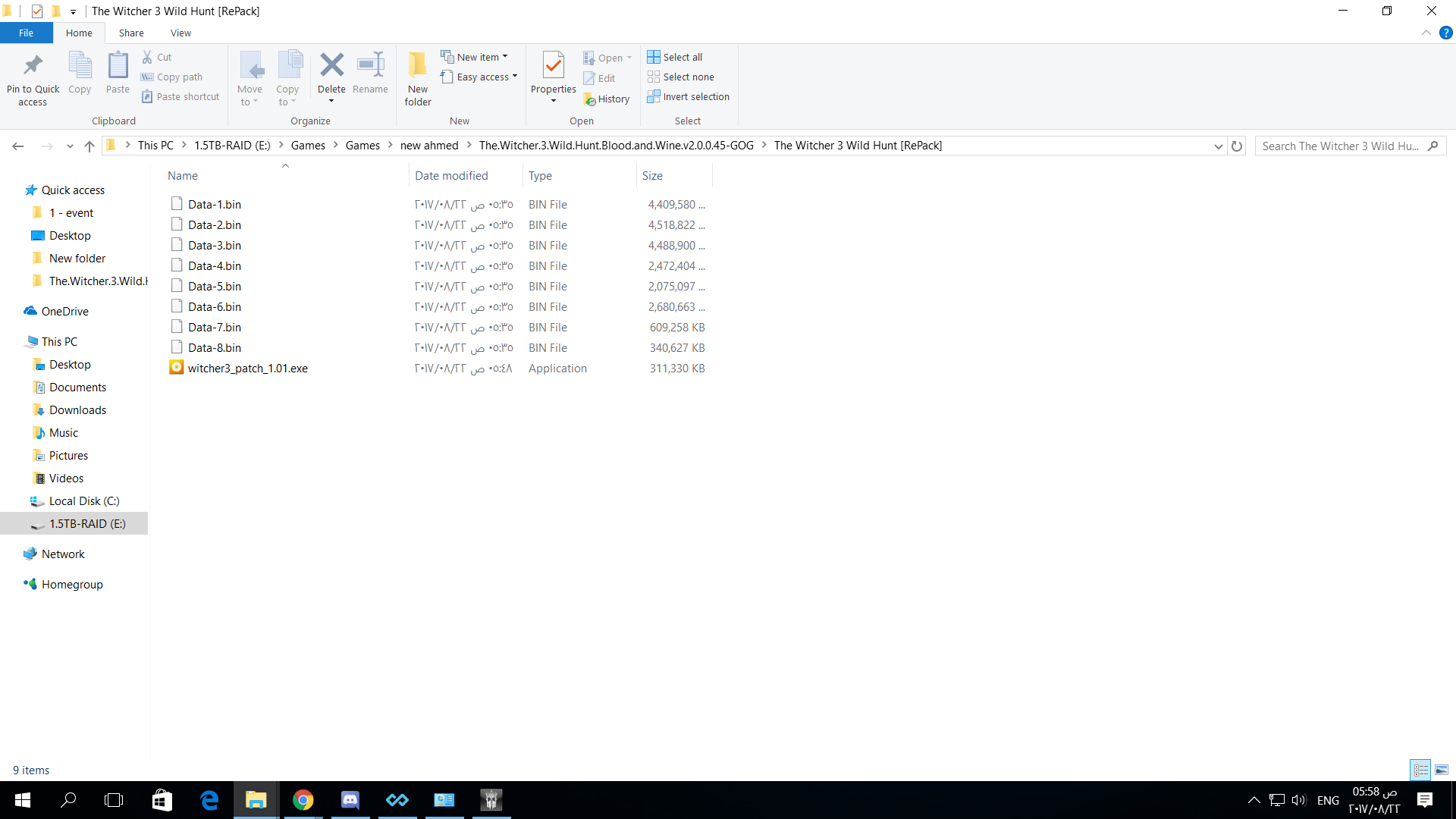Select the Home ribbon tab

(79, 33)
